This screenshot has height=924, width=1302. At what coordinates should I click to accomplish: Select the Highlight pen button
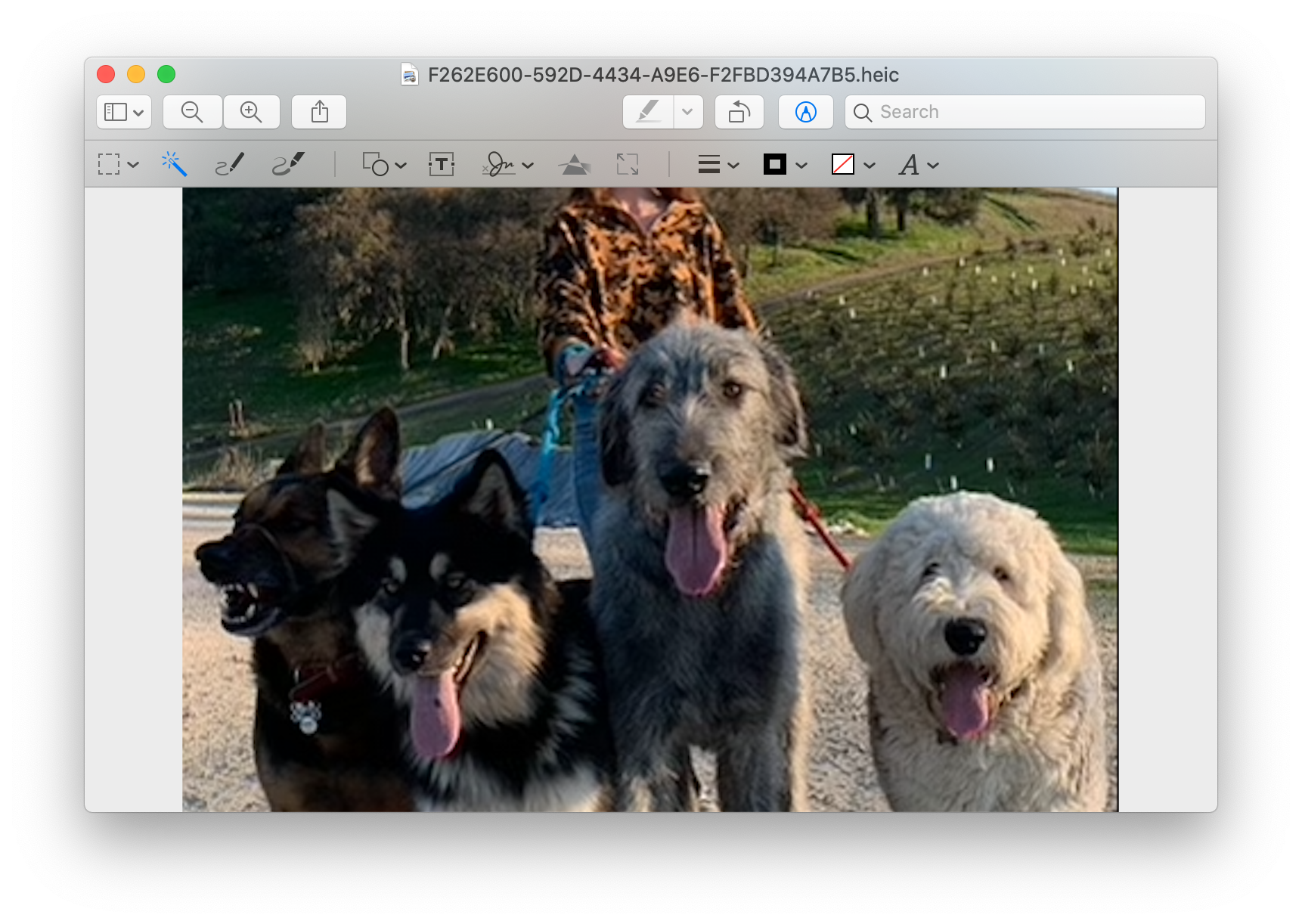pyautogui.click(x=649, y=112)
